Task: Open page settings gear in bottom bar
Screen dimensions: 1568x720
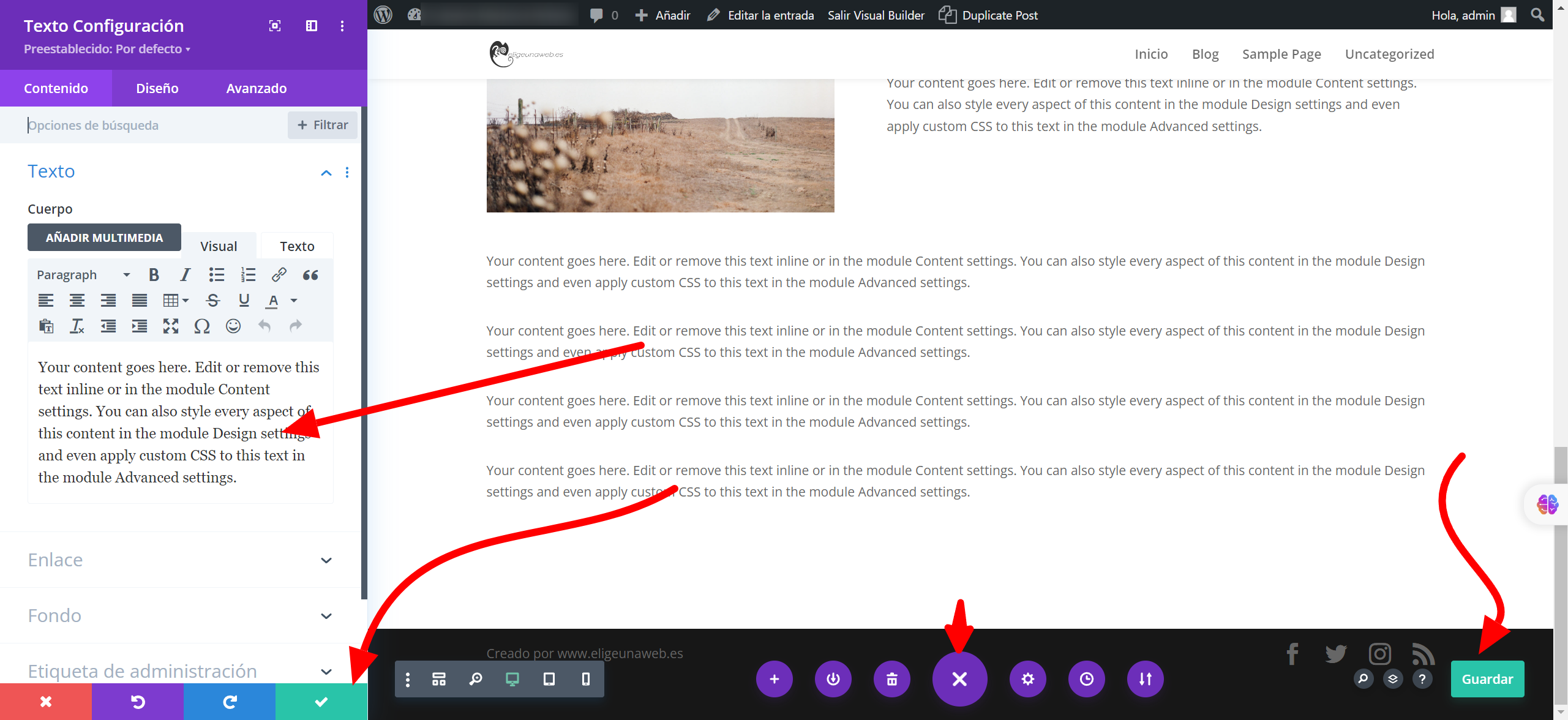Action: tap(1027, 679)
